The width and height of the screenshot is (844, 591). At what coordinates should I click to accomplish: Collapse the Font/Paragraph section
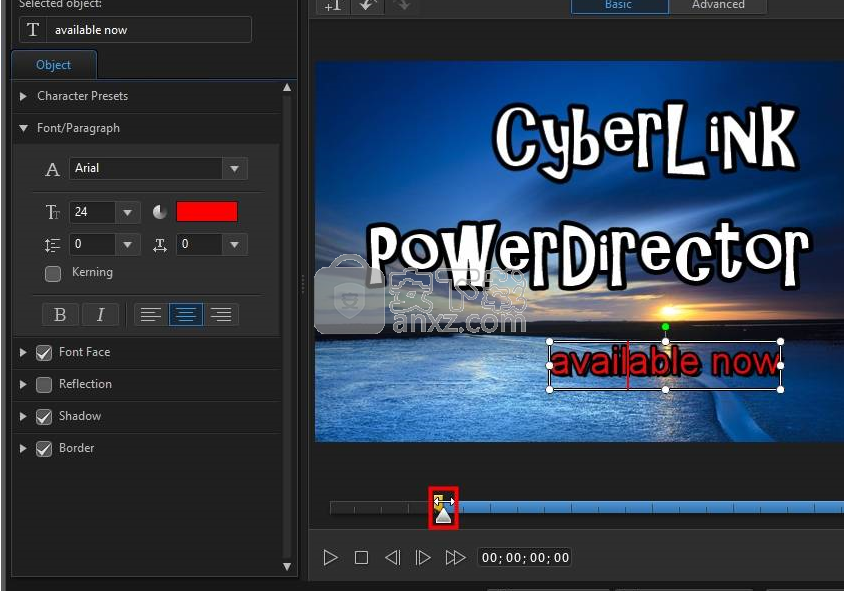tap(23, 128)
